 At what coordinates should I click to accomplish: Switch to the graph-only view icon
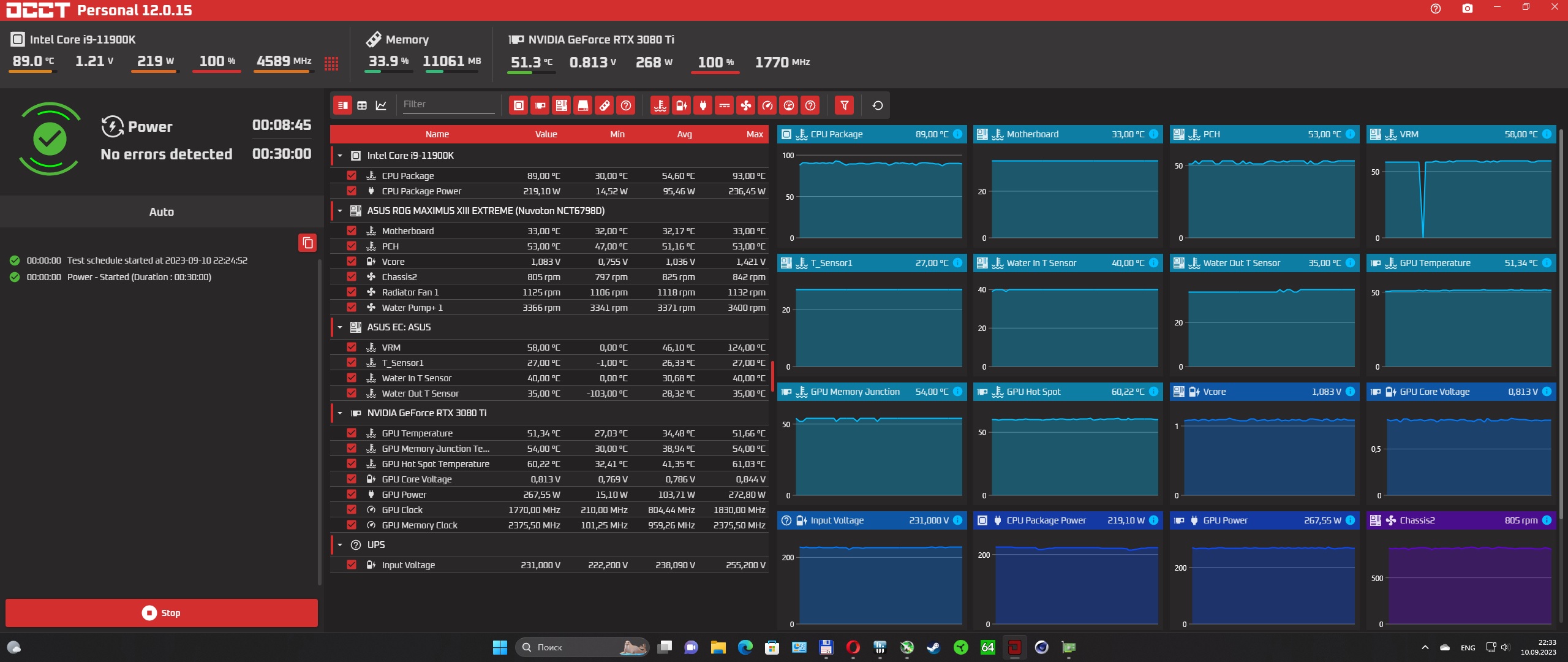coord(381,105)
